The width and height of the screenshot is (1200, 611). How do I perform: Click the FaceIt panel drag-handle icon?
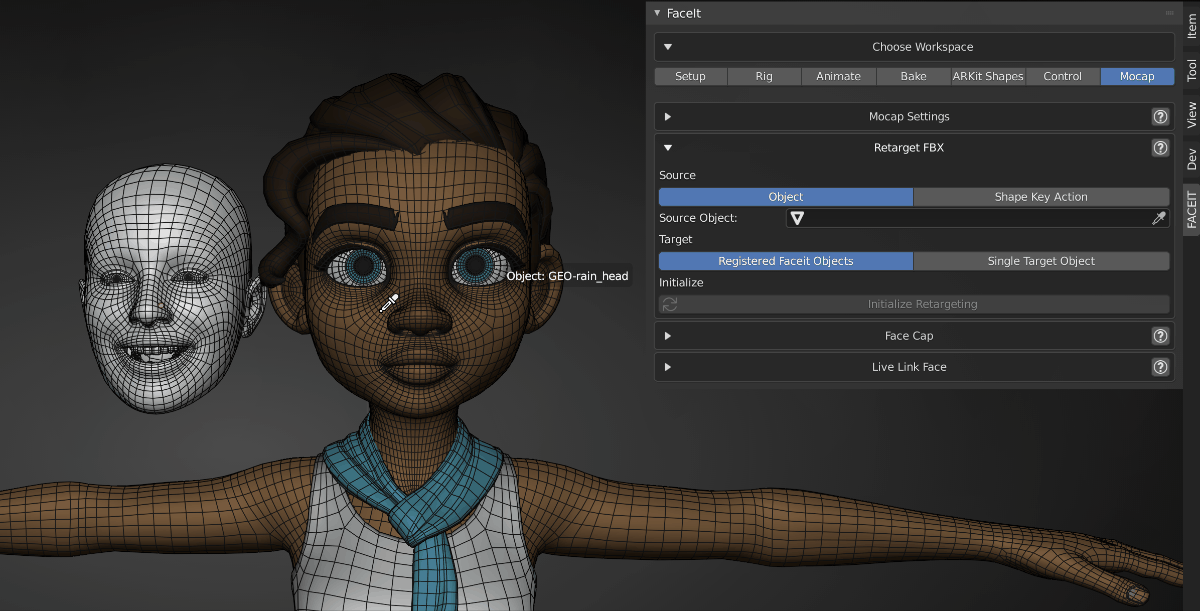[x=1169, y=13]
